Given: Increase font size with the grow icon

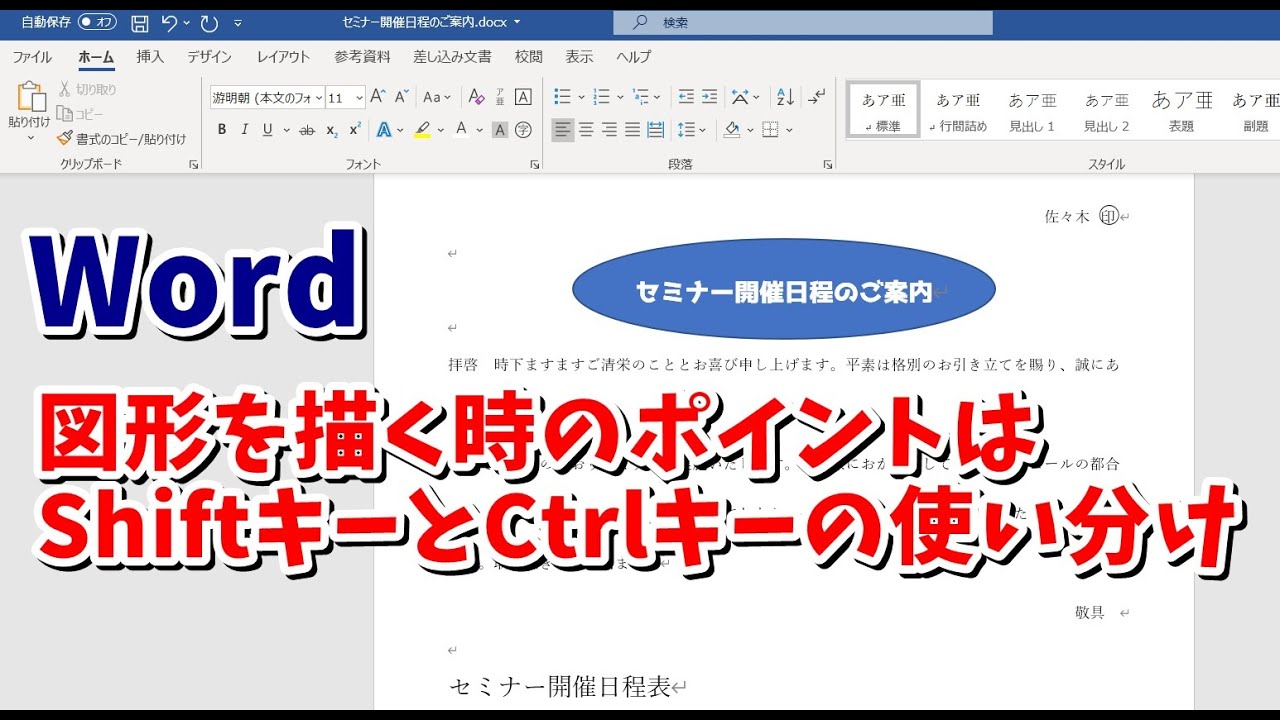Looking at the screenshot, I should click(378, 97).
